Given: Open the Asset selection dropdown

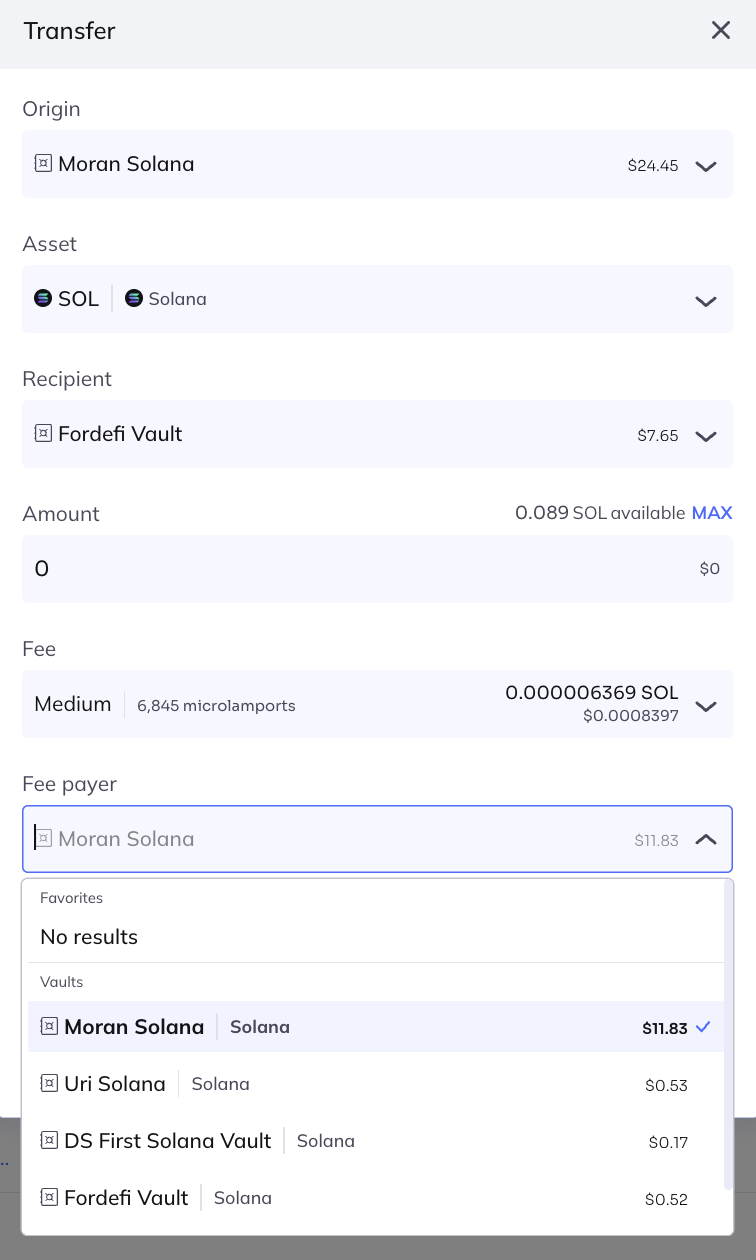Looking at the screenshot, I should [706, 301].
